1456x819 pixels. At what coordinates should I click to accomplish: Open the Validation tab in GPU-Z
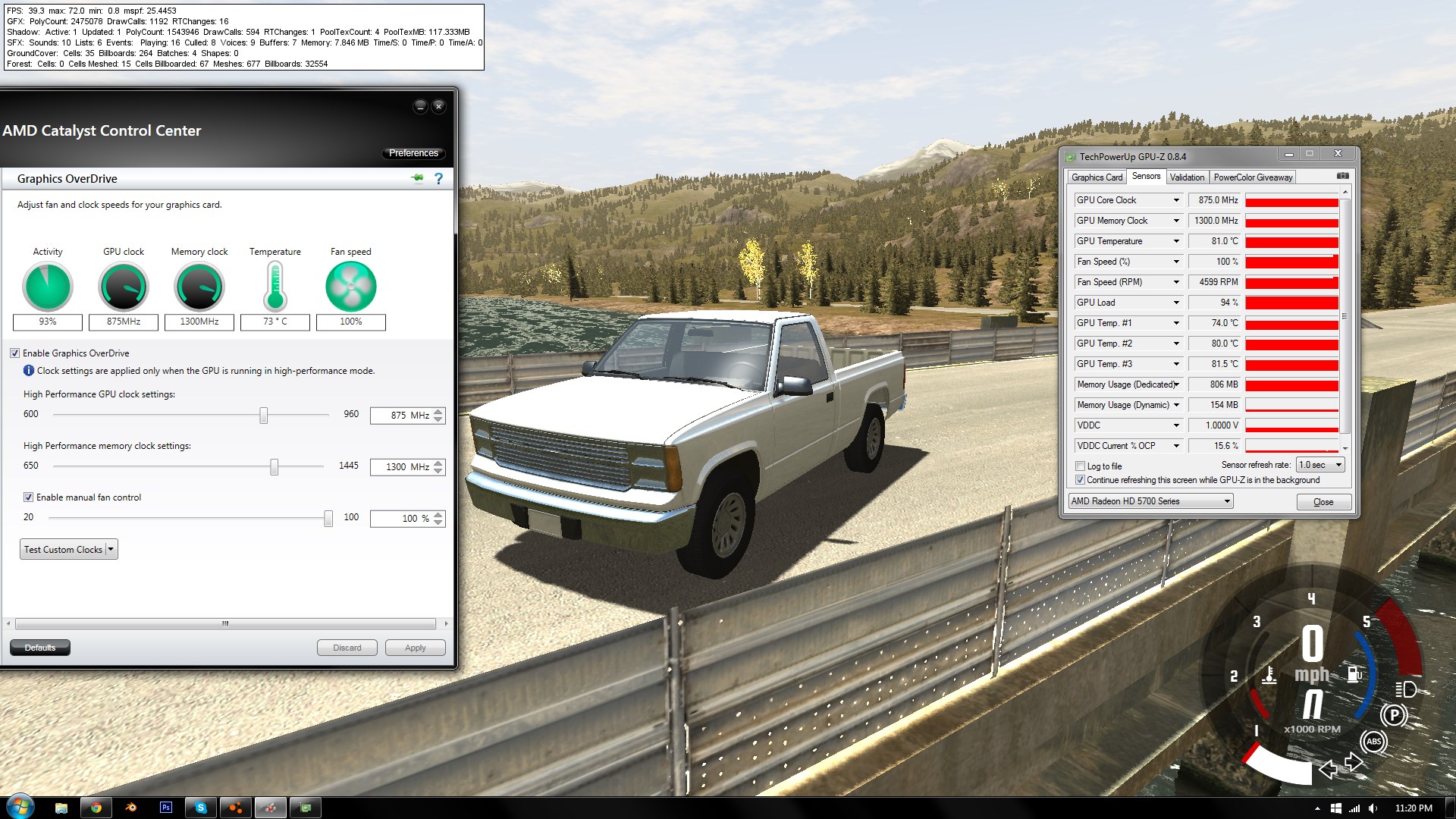click(x=1187, y=177)
